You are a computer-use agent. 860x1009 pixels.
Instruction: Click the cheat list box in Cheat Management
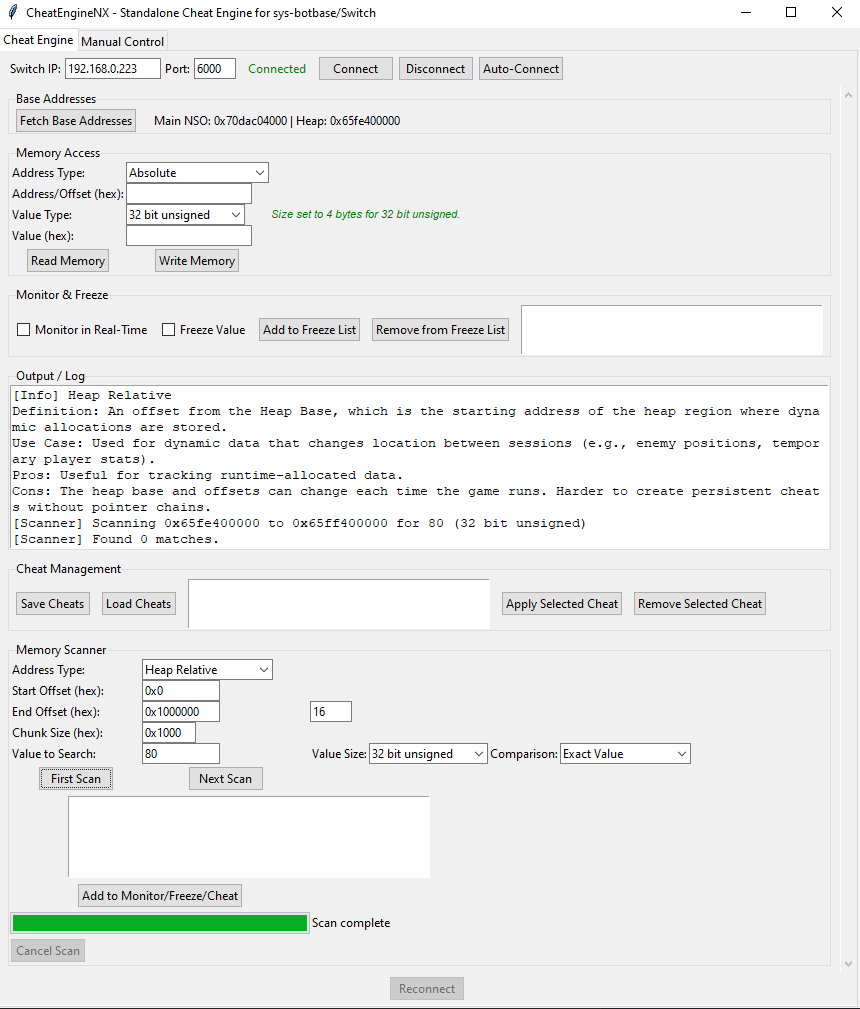coord(339,604)
